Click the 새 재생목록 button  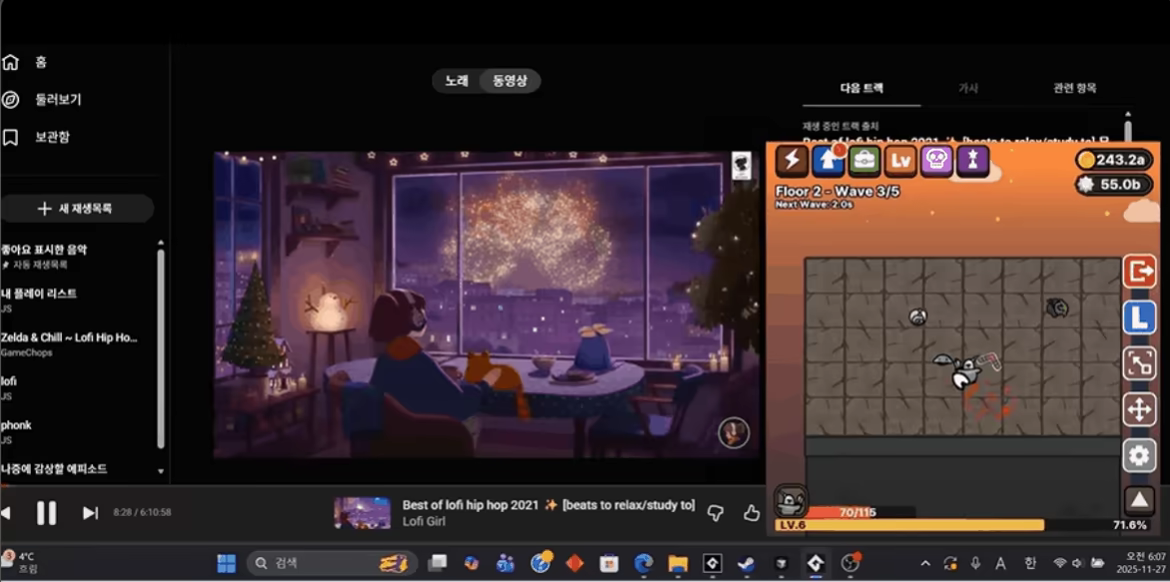pyautogui.click(x=77, y=209)
